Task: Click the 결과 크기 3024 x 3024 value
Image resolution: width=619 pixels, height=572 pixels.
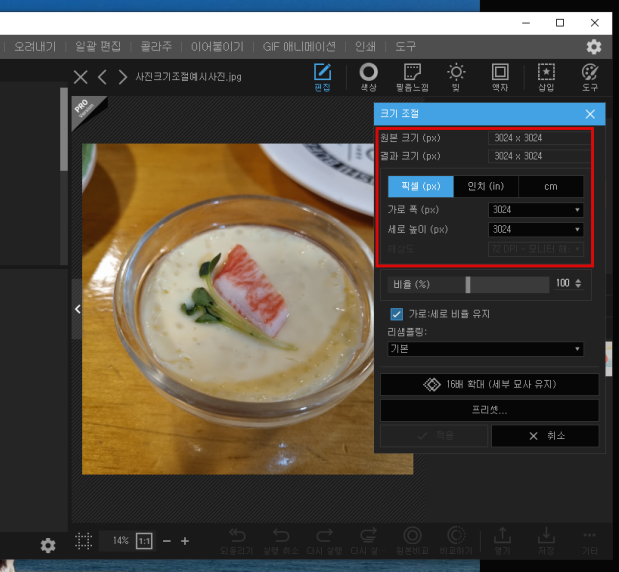Action: tap(539, 156)
